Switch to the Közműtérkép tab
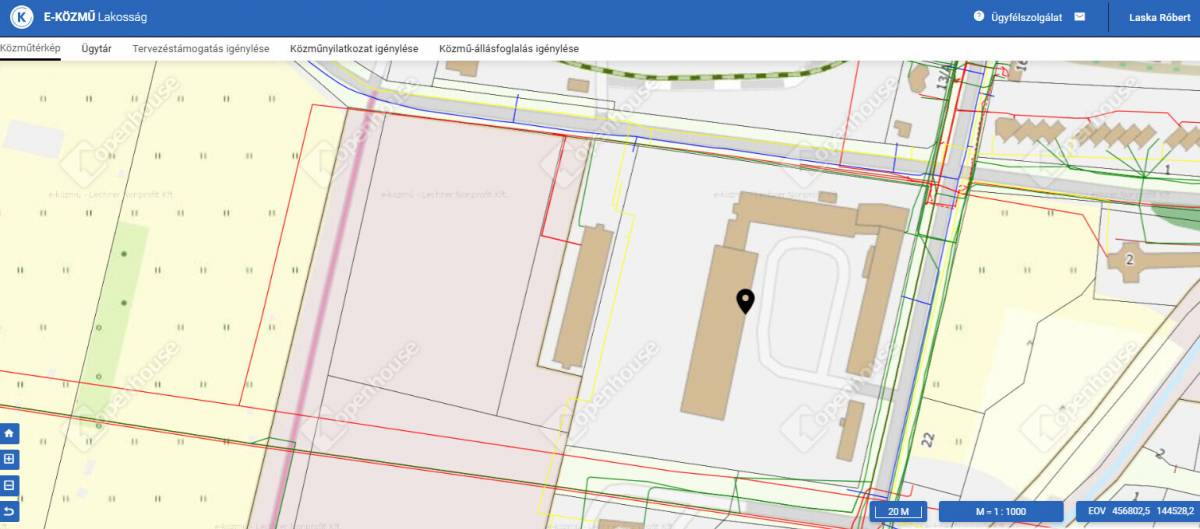 click(x=30, y=48)
